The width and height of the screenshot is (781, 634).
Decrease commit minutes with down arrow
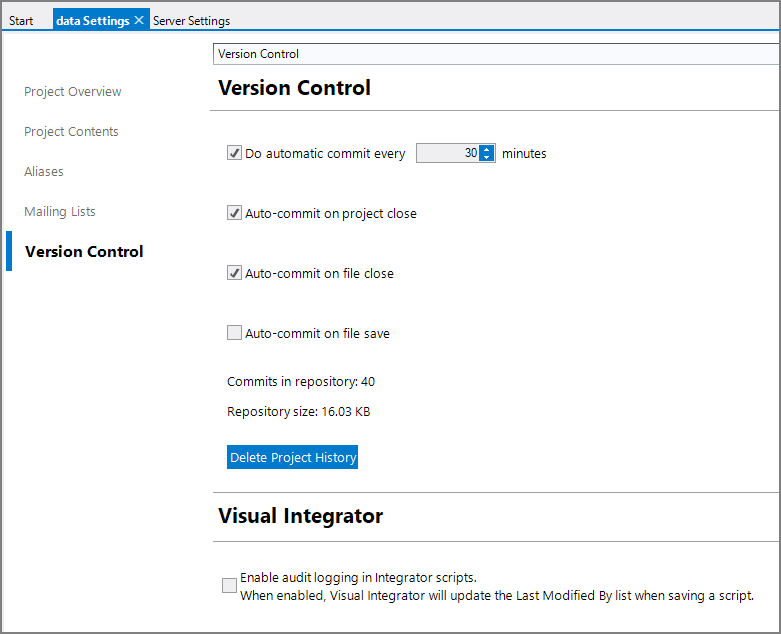(x=487, y=157)
